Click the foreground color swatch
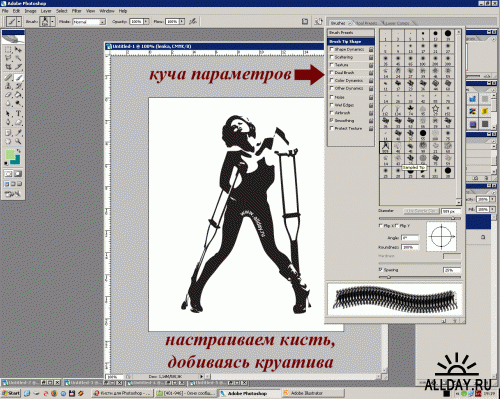The width and height of the screenshot is (500, 399). 10,155
